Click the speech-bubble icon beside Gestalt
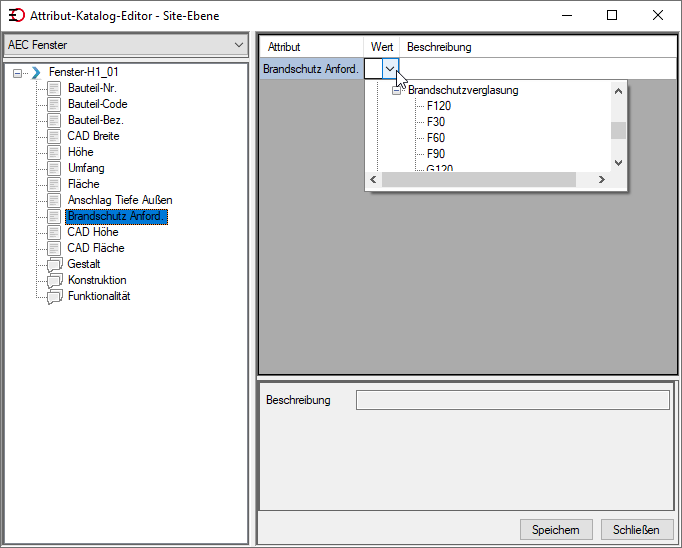 pos(54,264)
